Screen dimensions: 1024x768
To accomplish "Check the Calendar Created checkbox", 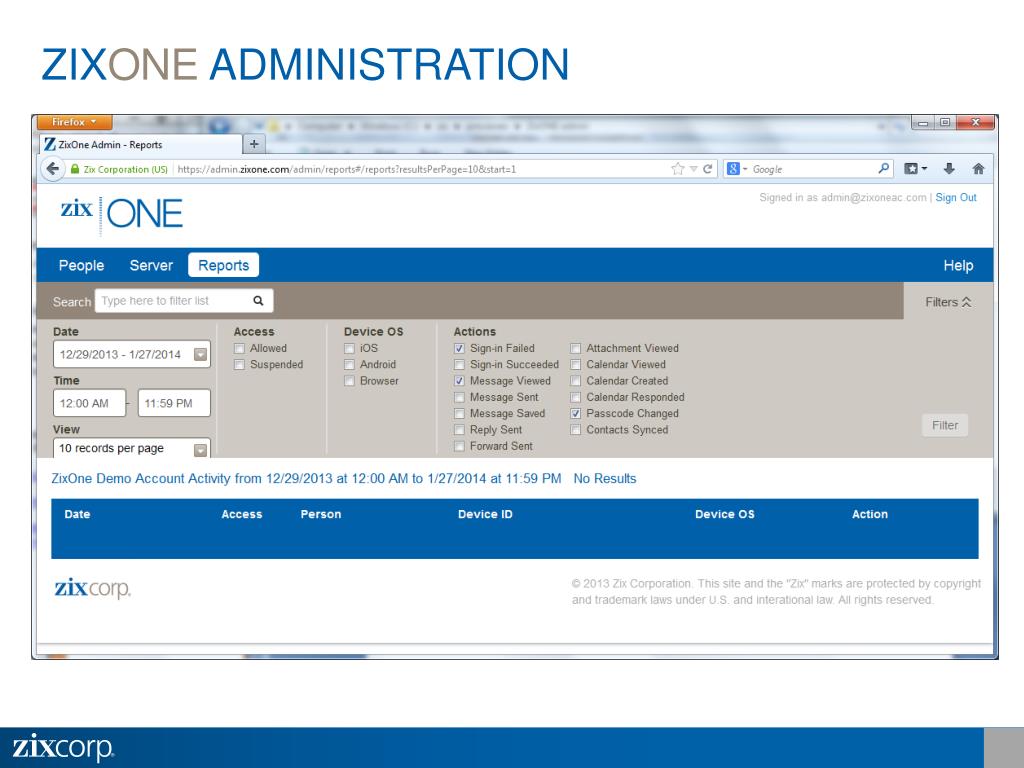I will point(576,381).
